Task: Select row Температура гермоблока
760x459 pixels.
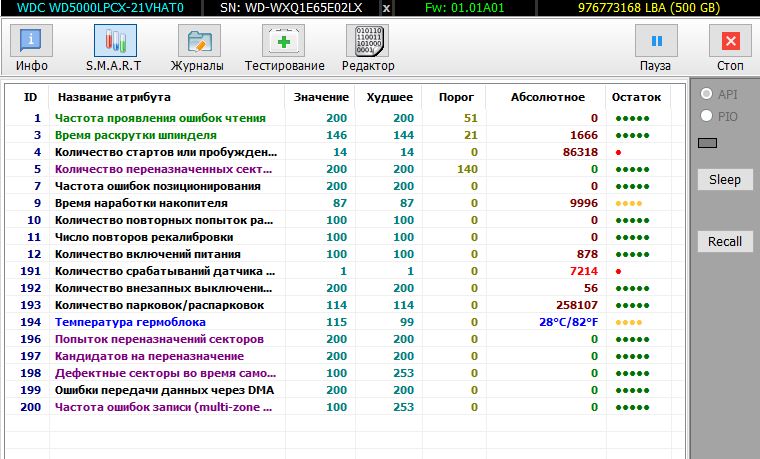Action: [345, 322]
